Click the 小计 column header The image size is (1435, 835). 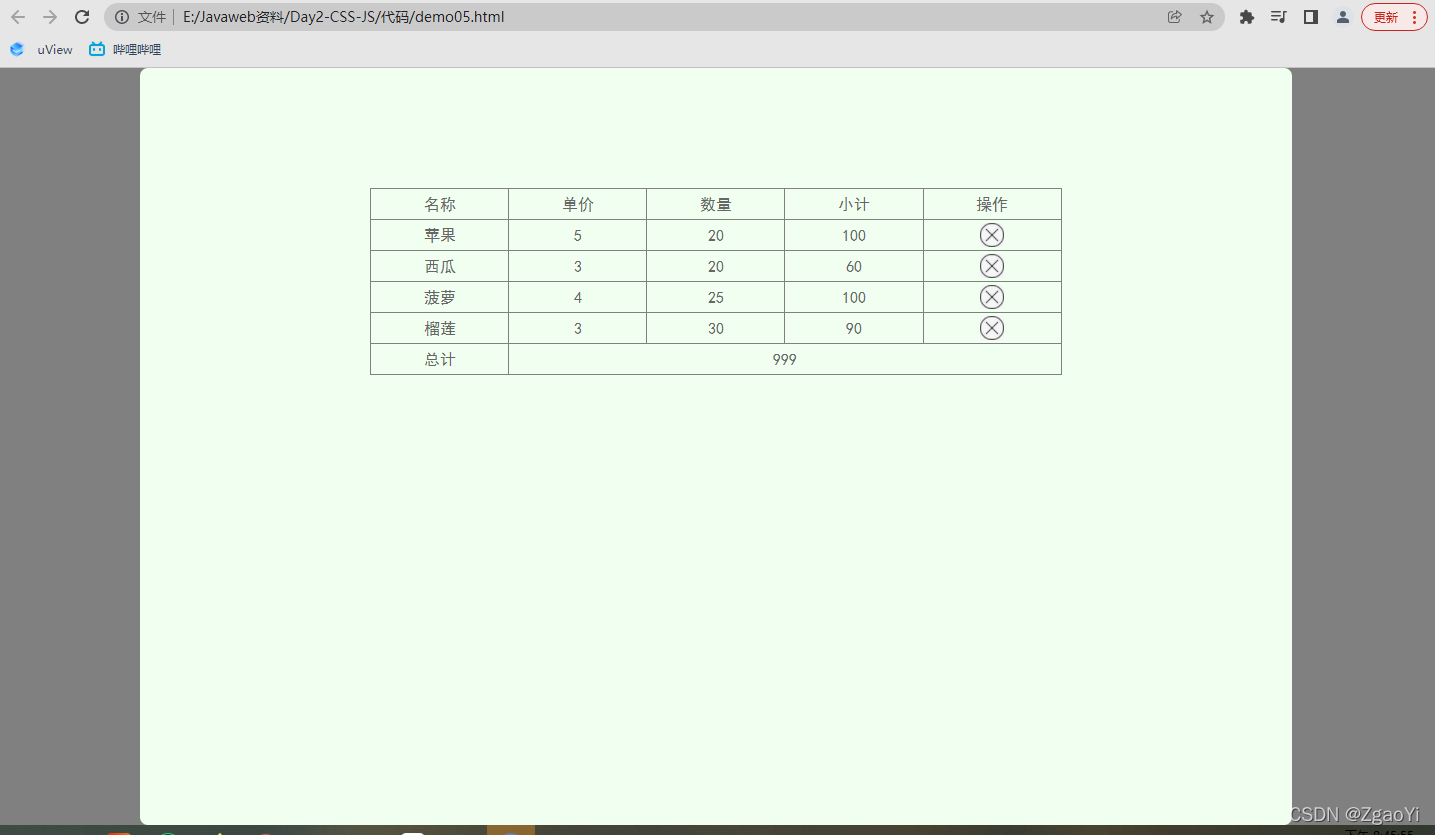(x=853, y=204)
